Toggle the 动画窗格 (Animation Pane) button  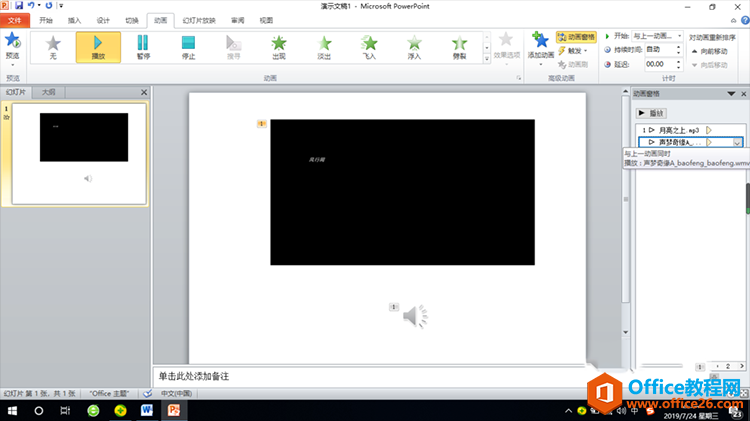574,36
